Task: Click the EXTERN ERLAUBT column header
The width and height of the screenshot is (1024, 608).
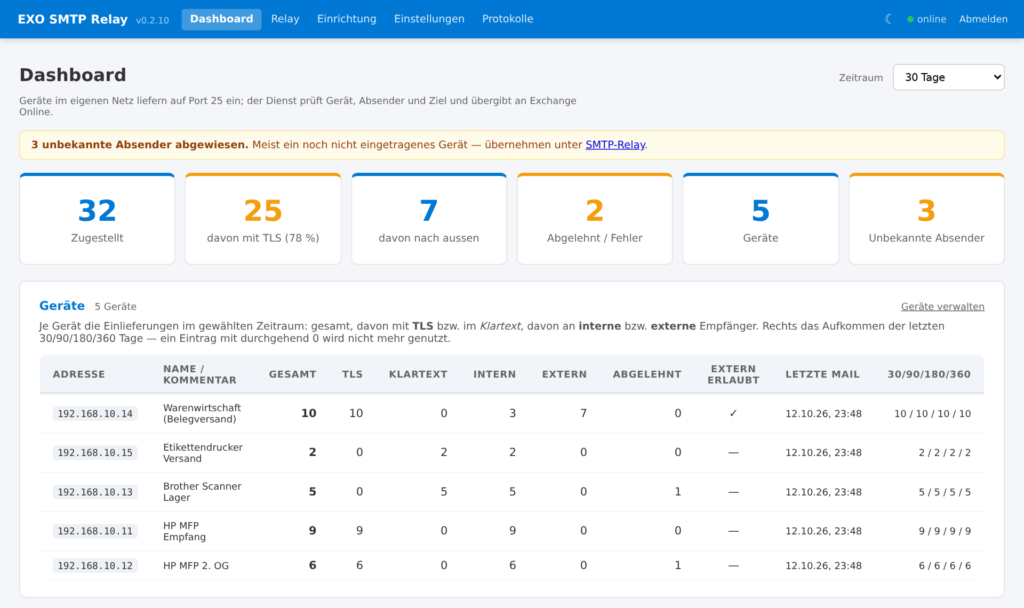Action: tap(733, 374)
